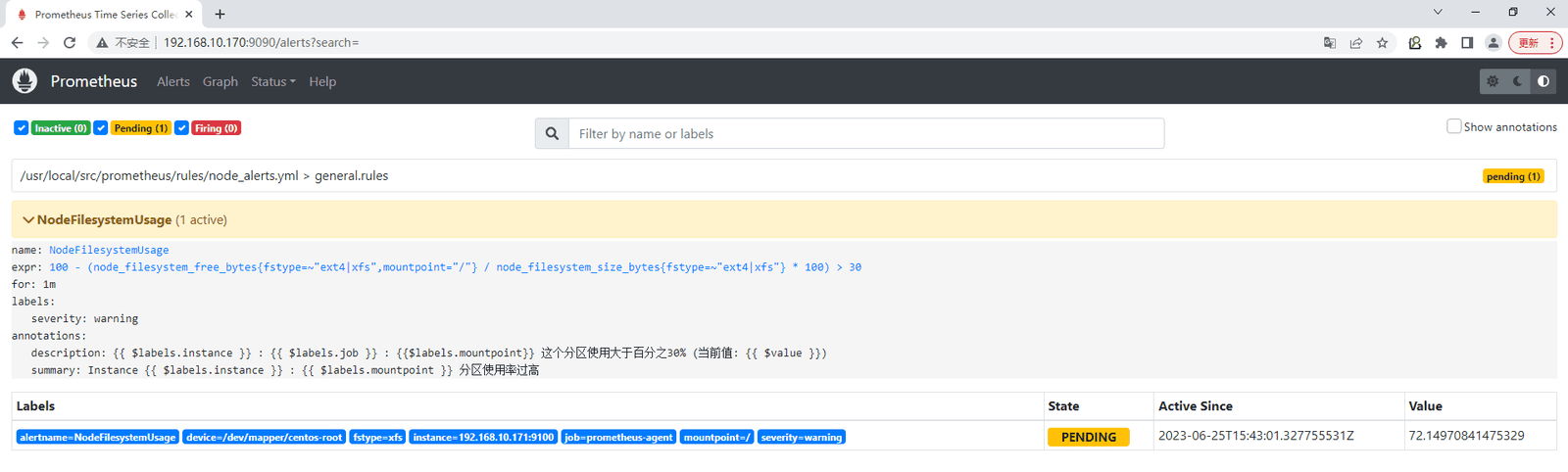Focus the Filter by name or labels field
This screenshot has height=472, width=1568.
[866, 133]
